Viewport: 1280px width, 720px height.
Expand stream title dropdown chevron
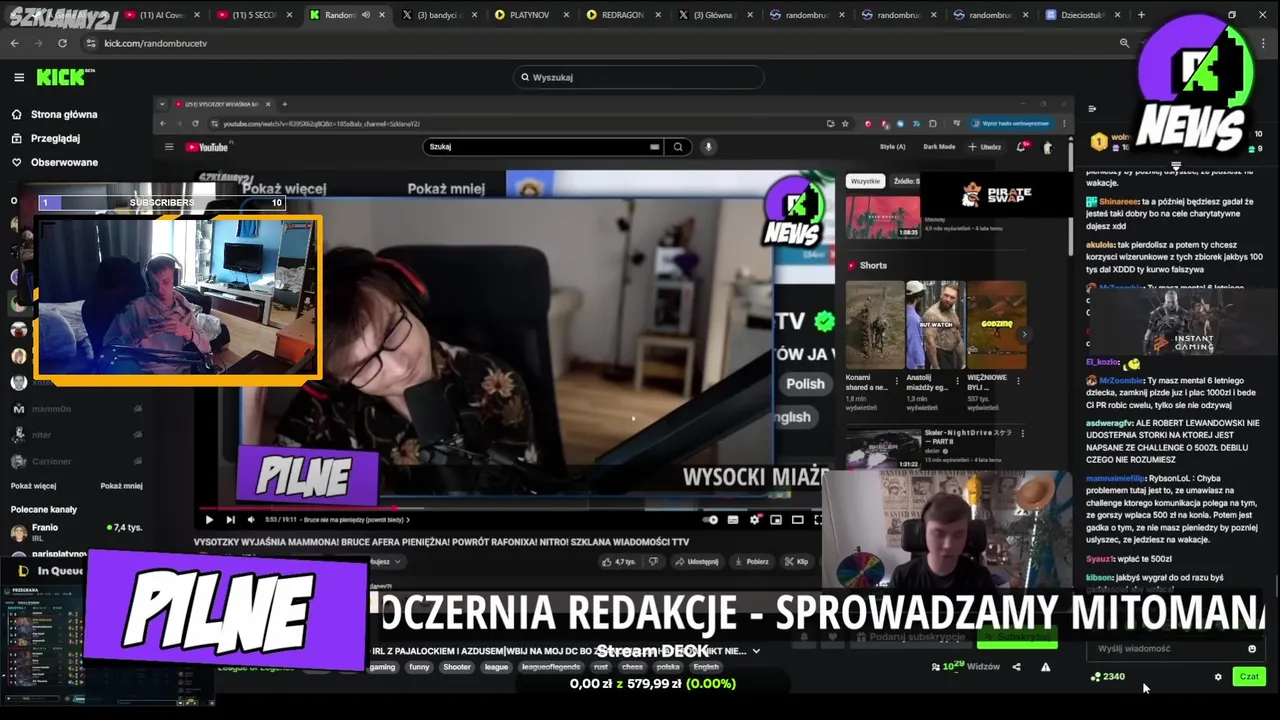coord(756,651)
